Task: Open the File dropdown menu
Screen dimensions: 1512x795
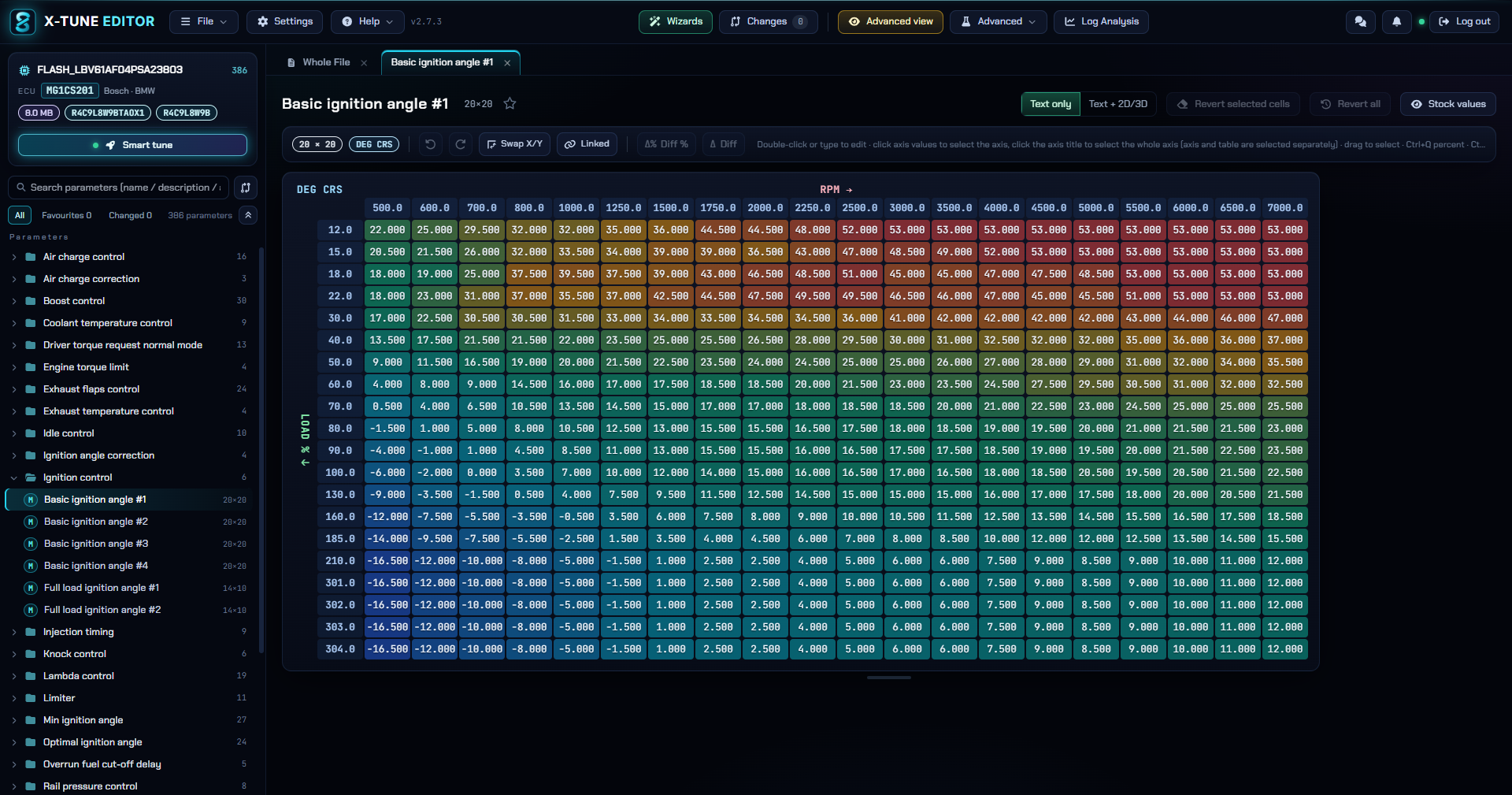Action: point(204,22)
